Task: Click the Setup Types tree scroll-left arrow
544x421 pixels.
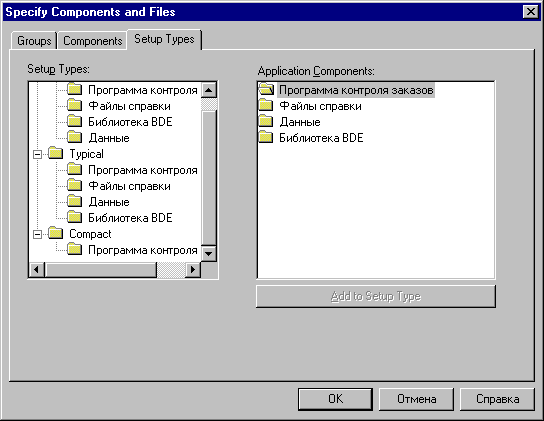Action: tap(37, 270)
